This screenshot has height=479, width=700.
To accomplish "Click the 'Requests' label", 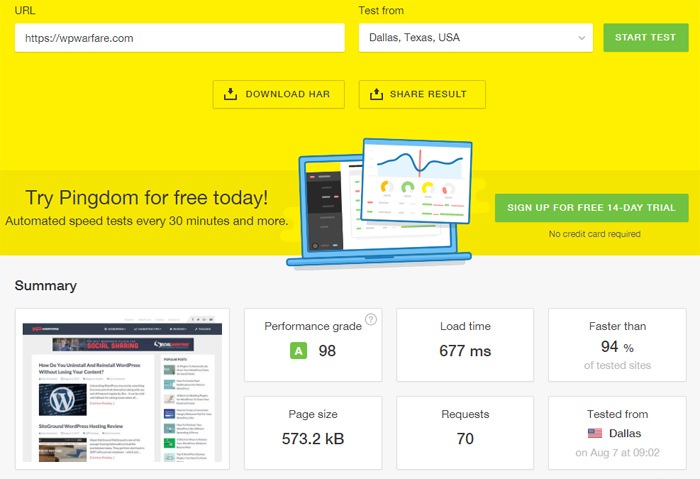I will tap(465, 414).
